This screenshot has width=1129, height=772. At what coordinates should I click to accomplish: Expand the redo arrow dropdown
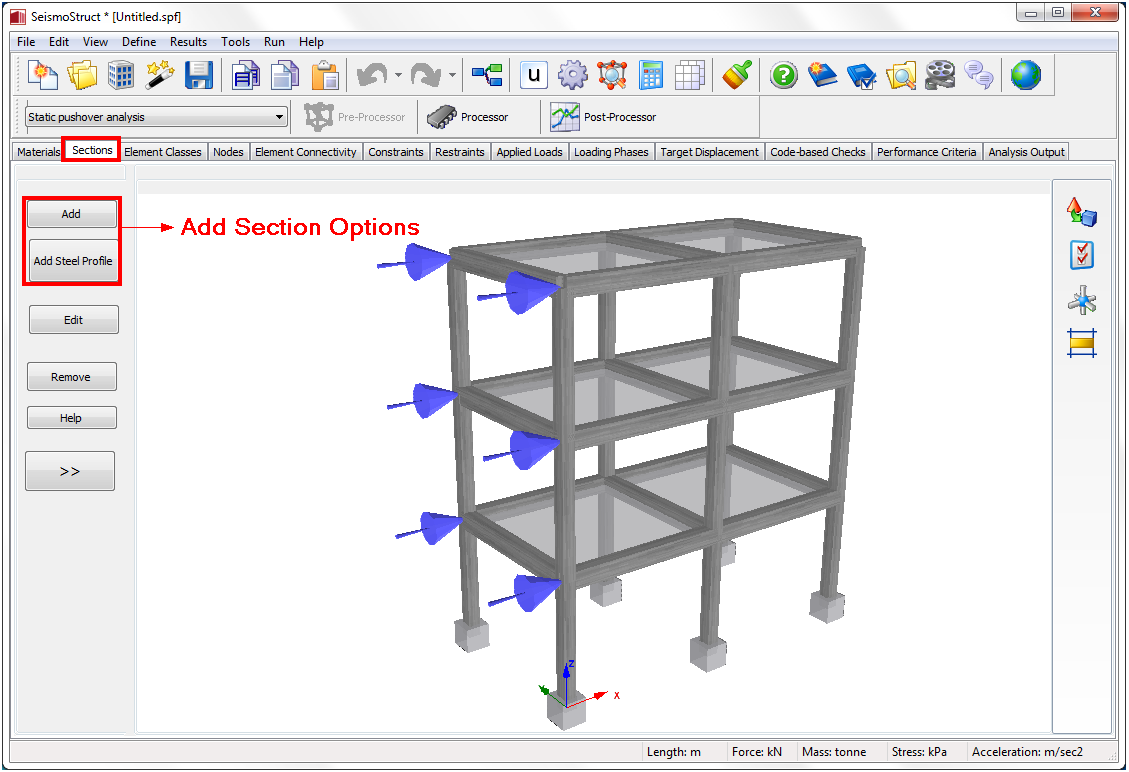click(x=452, y=75)
